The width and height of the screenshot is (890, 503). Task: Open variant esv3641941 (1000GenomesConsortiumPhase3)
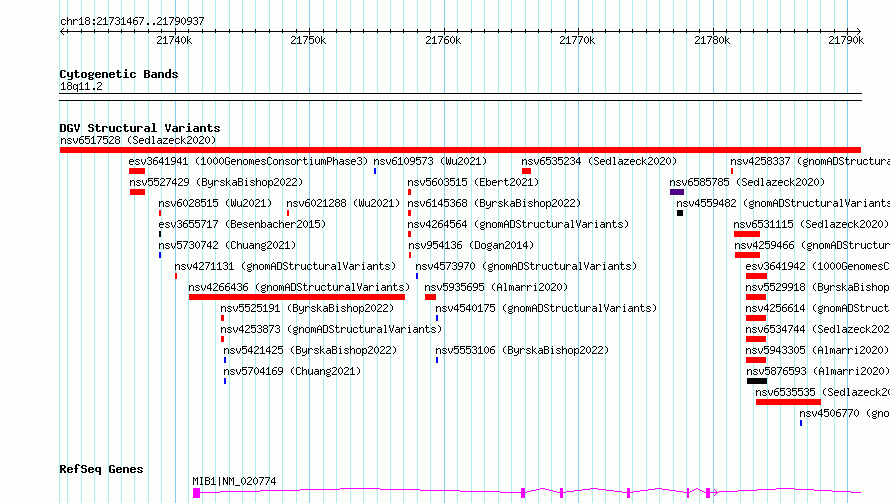pyautogui.click(x=248, y=161)
